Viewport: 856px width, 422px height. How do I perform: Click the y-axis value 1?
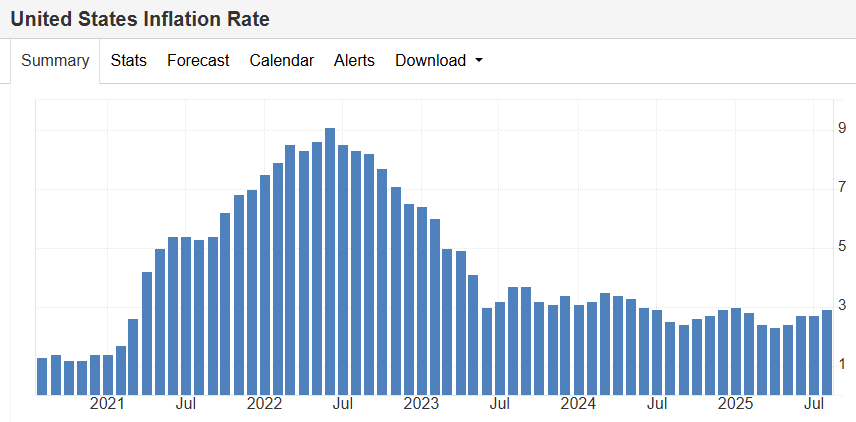[x=842, y=364]
